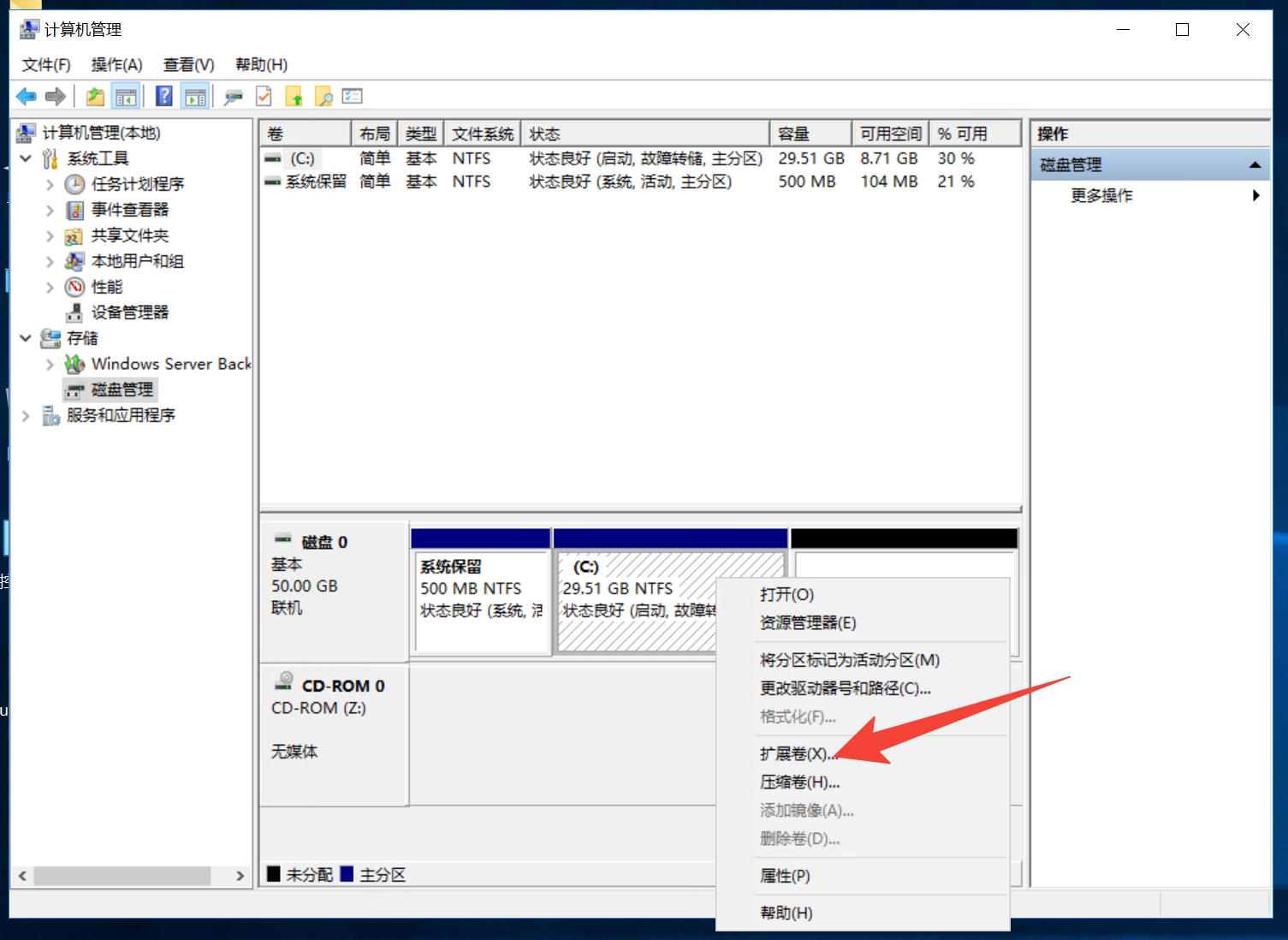Image resolution: width=1288 pixels, height=940 pixels.
Task: Open Device Manager in the tree
Action: [x=130, y=312]
